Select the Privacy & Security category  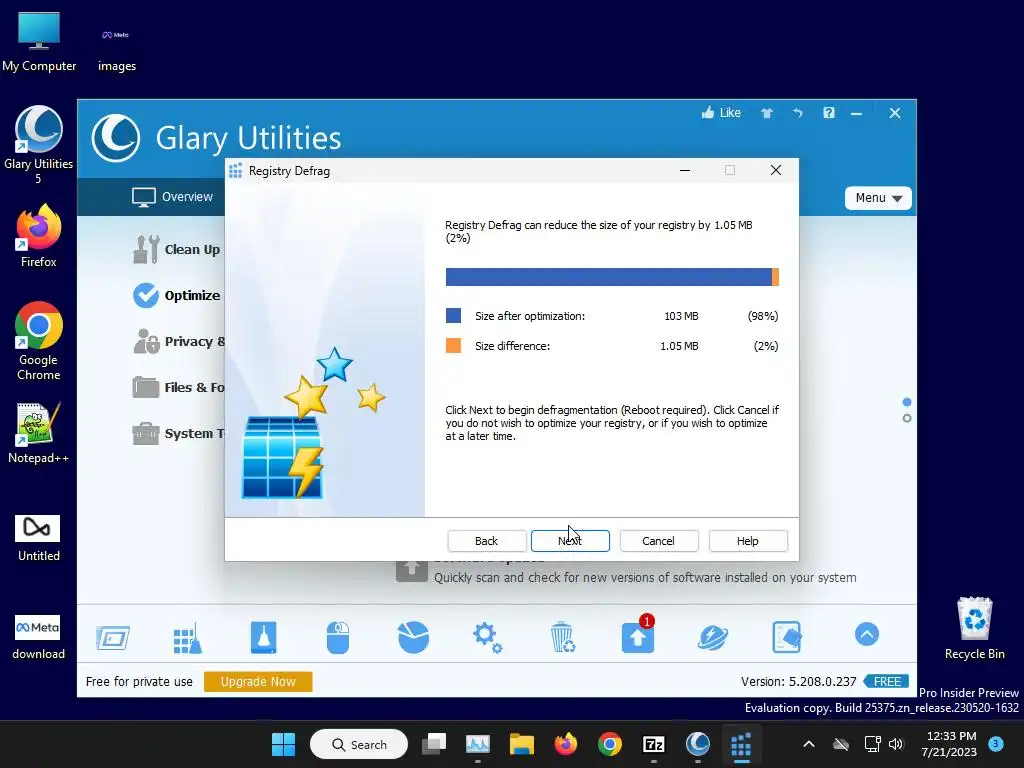(178, 342)
